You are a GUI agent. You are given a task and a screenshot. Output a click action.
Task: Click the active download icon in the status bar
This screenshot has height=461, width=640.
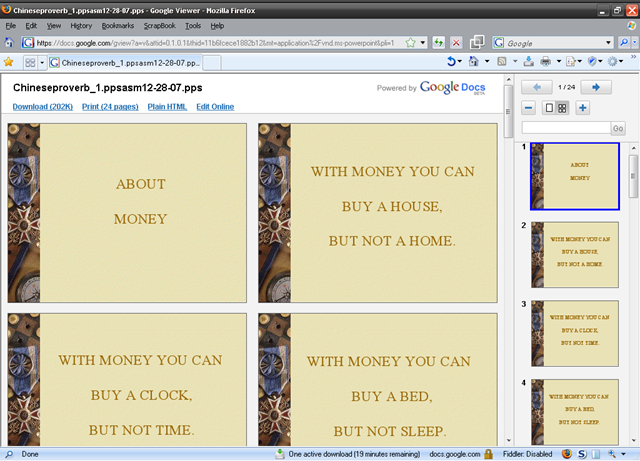click(280, 454)
